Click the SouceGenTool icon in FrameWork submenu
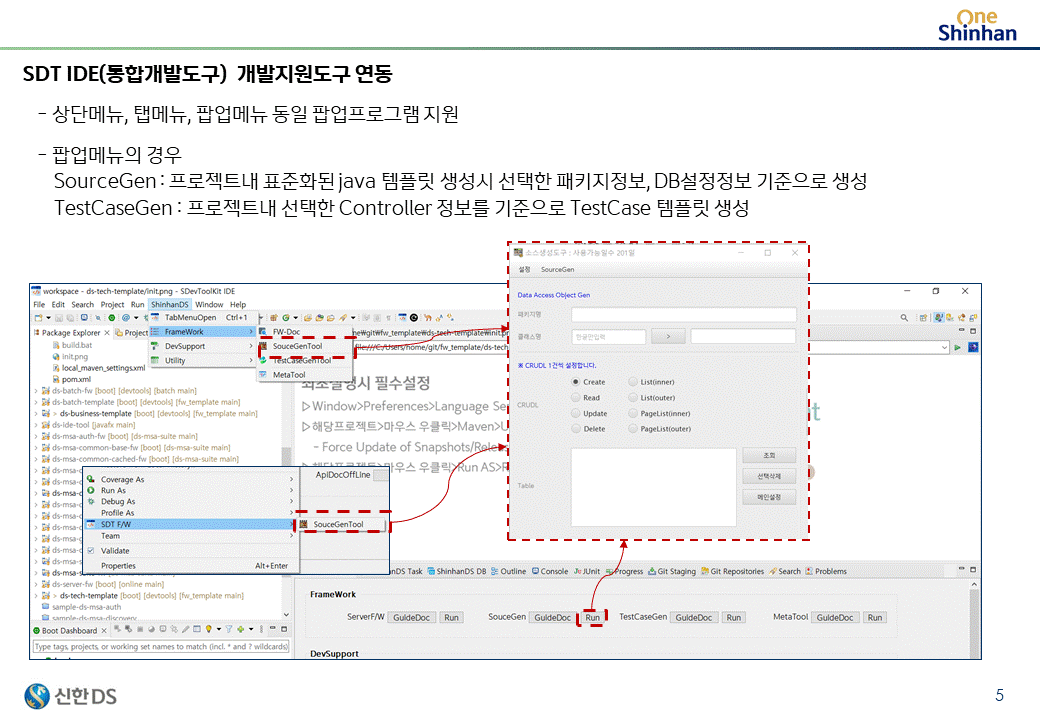This screenshot has width=1040, height=720. click(x=263, y=346)
